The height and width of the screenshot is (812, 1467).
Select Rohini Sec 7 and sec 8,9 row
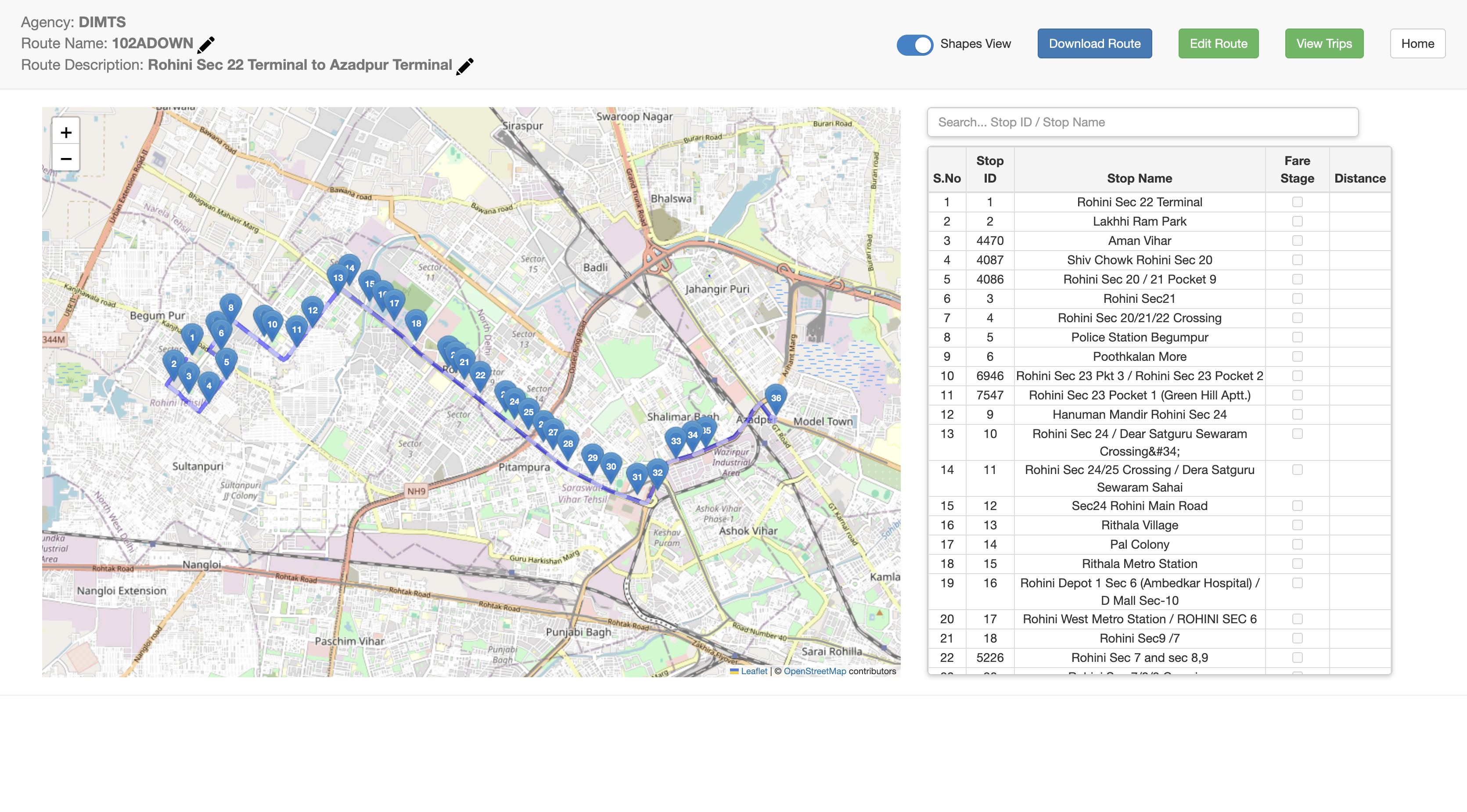coord(1159,658)
